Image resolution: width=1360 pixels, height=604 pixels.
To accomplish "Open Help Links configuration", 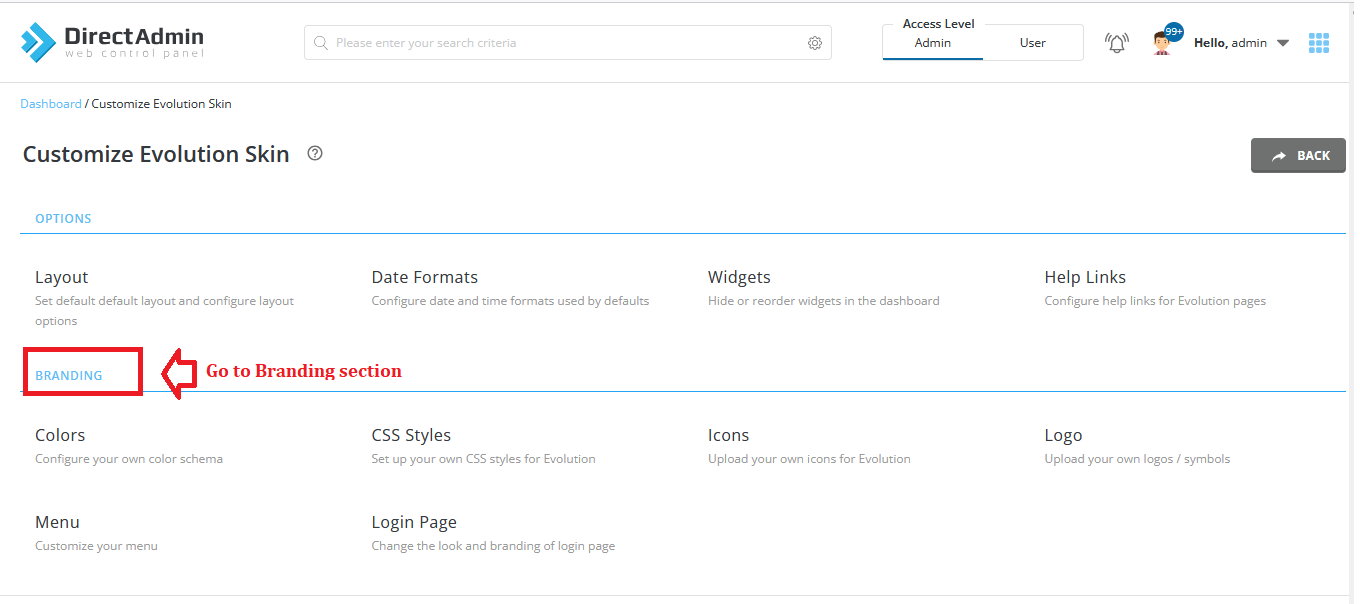I will [x=1085, y=277].
